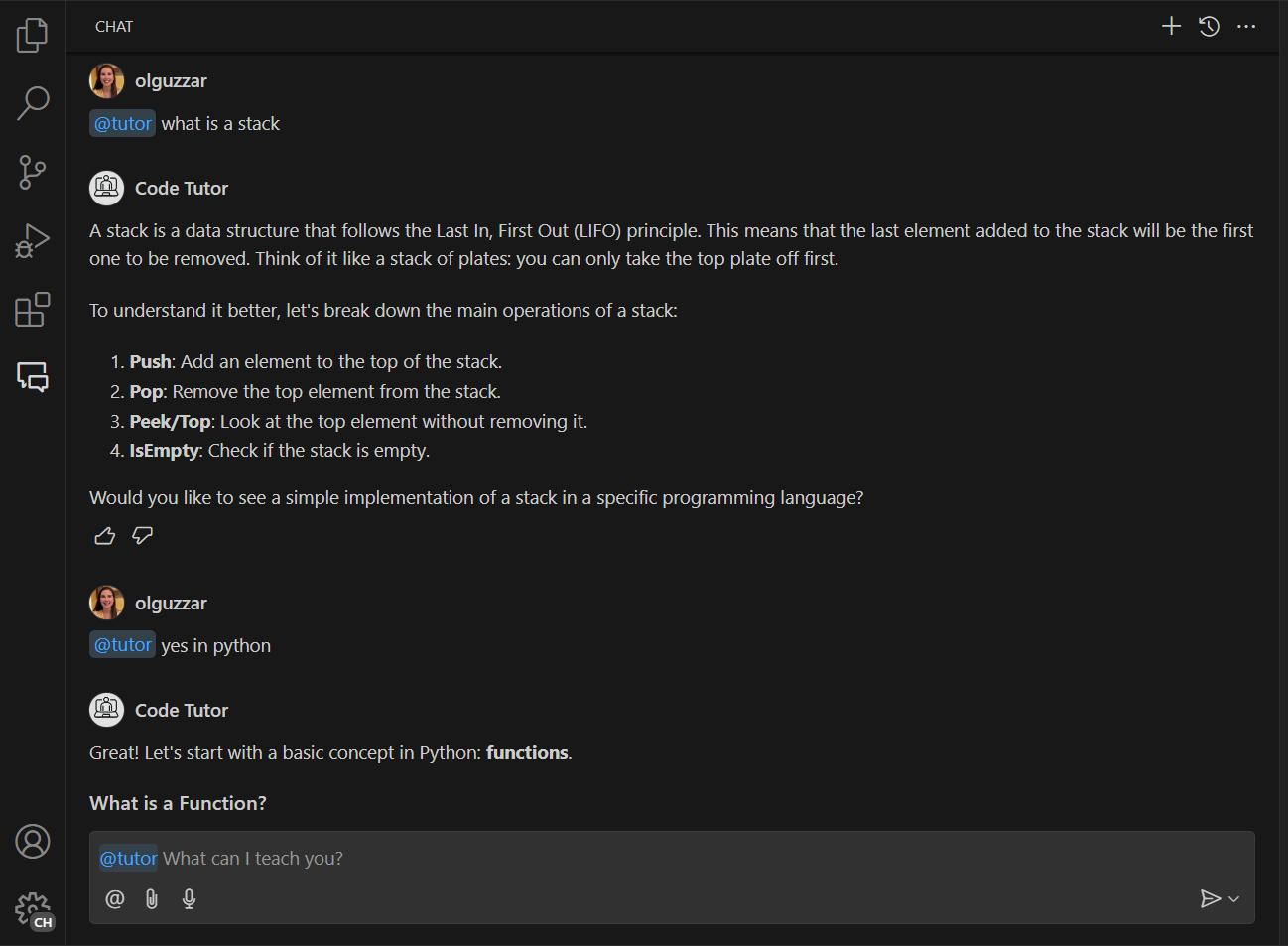Start a new chat session
1288x946 pixels.
(1171, 26)
